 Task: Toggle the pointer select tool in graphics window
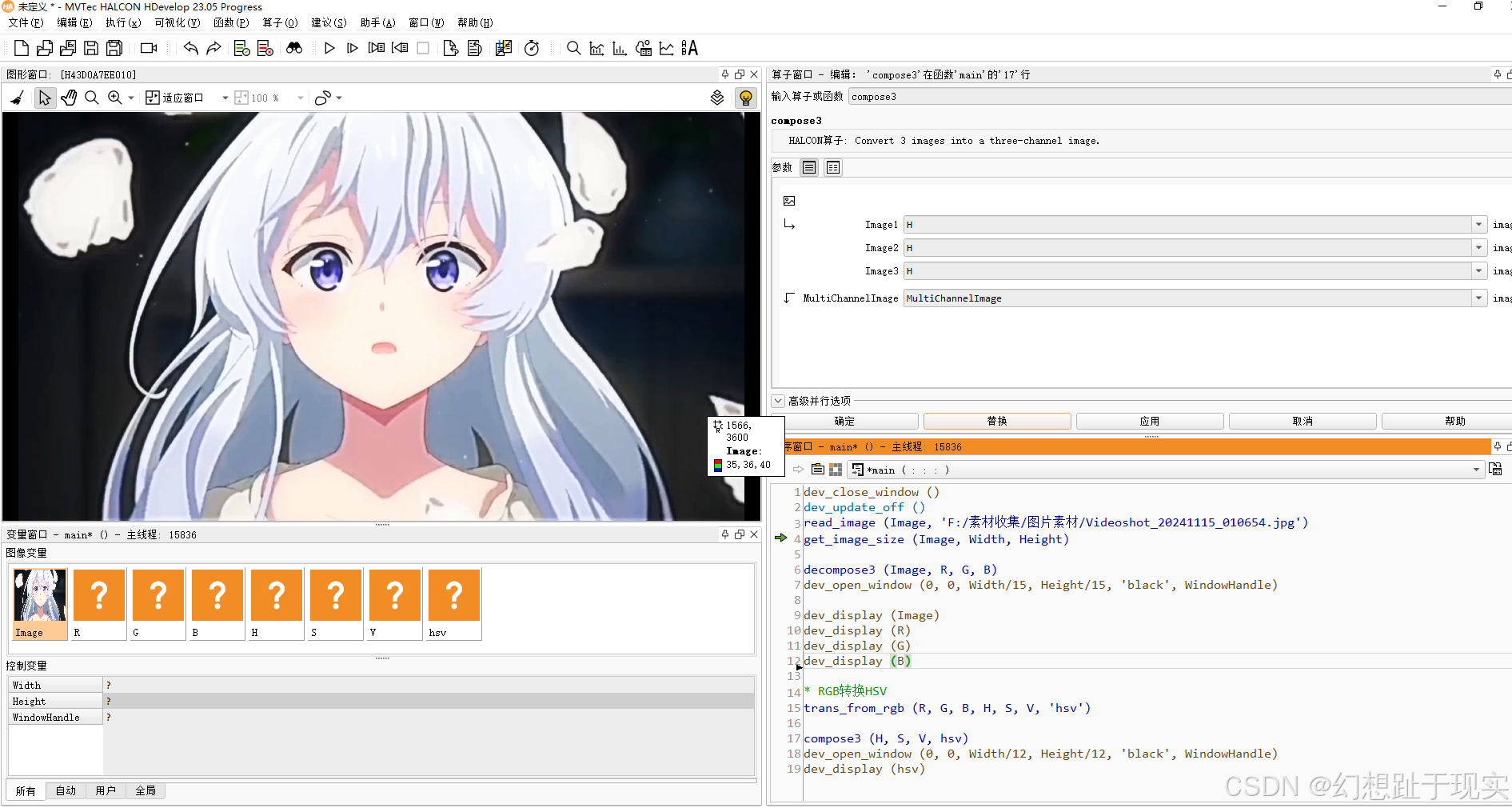[x=45, y=98]
